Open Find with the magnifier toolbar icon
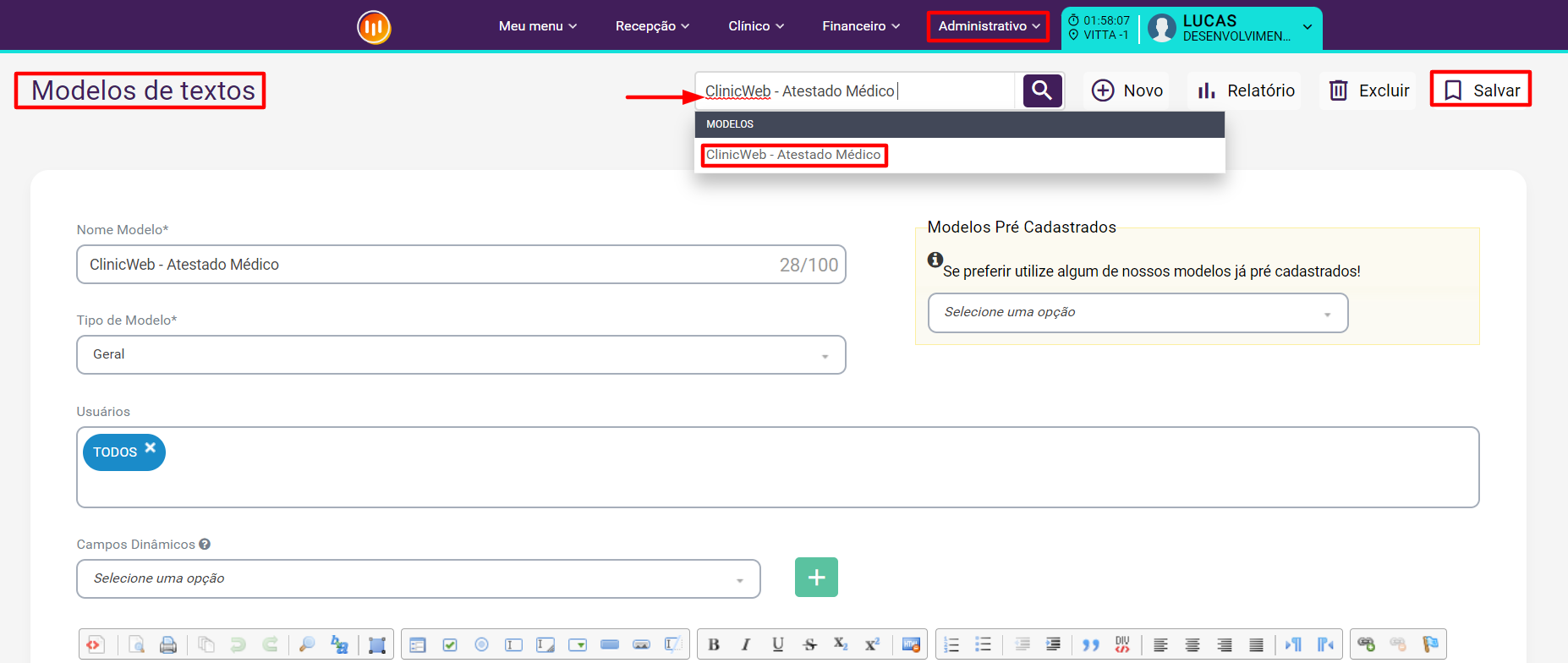The height and width of the screenshot is (663, 1568). [x=307, y=644]
